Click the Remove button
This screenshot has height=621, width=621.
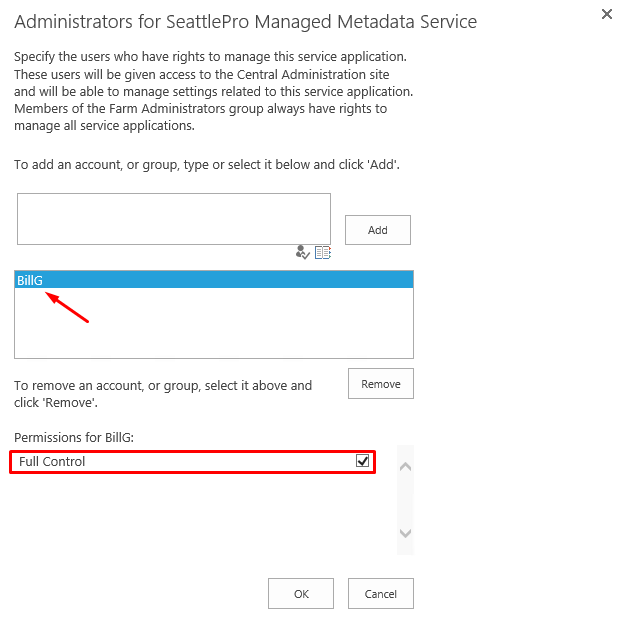[381, 384]
